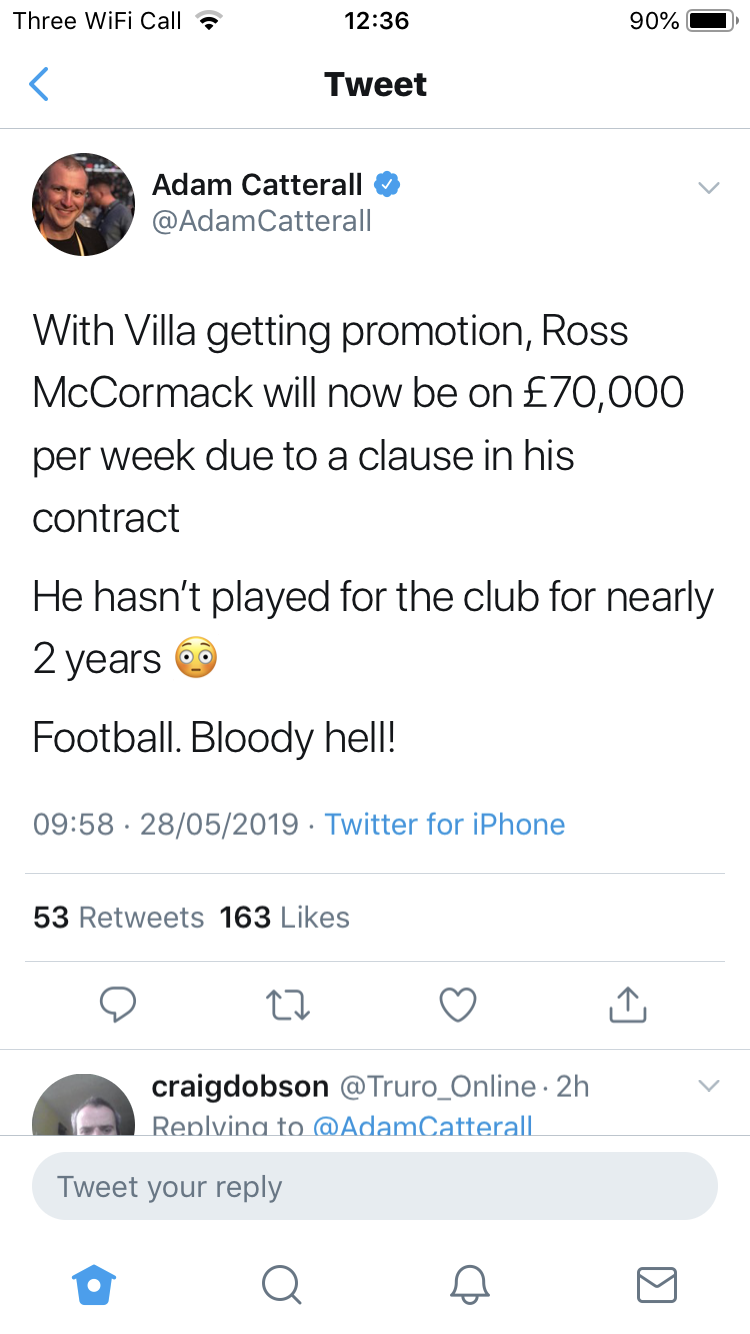Screen dimensions: 750x1334
Task: Tap the share upload icon
Action: [628, 1004]
